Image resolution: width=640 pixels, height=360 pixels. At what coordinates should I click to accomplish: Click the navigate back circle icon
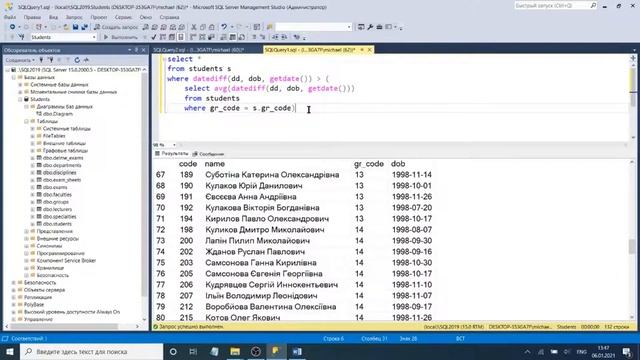(13, 27)
